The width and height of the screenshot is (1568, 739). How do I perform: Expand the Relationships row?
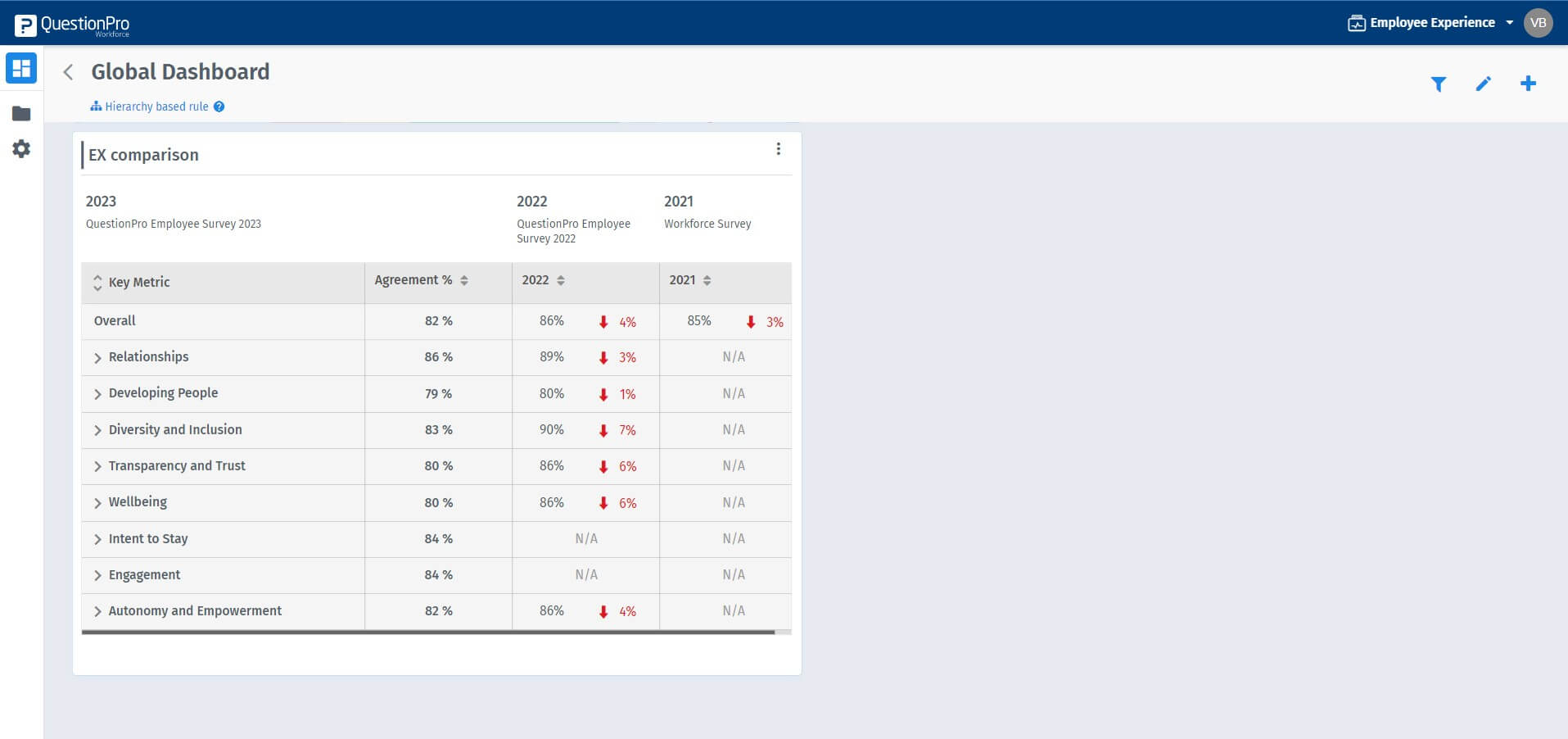(97, 357)
